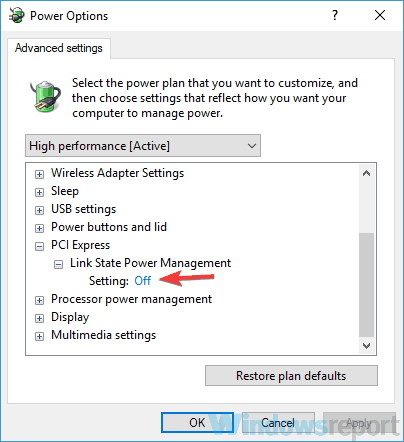Expand the Sleep tree node
The height and width of the screenshot is (442, 404).
click(x=39, y=192)
